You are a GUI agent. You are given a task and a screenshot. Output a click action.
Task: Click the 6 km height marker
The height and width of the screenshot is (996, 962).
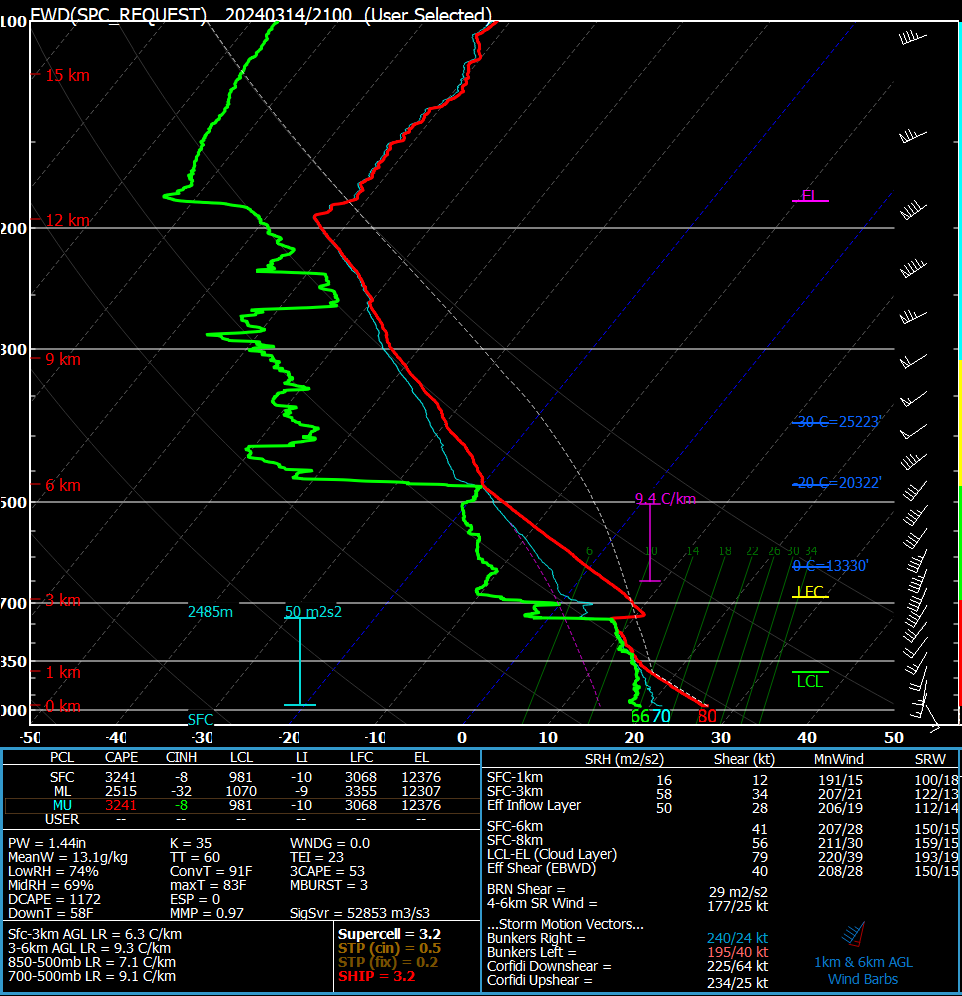(x=63, y=485)
